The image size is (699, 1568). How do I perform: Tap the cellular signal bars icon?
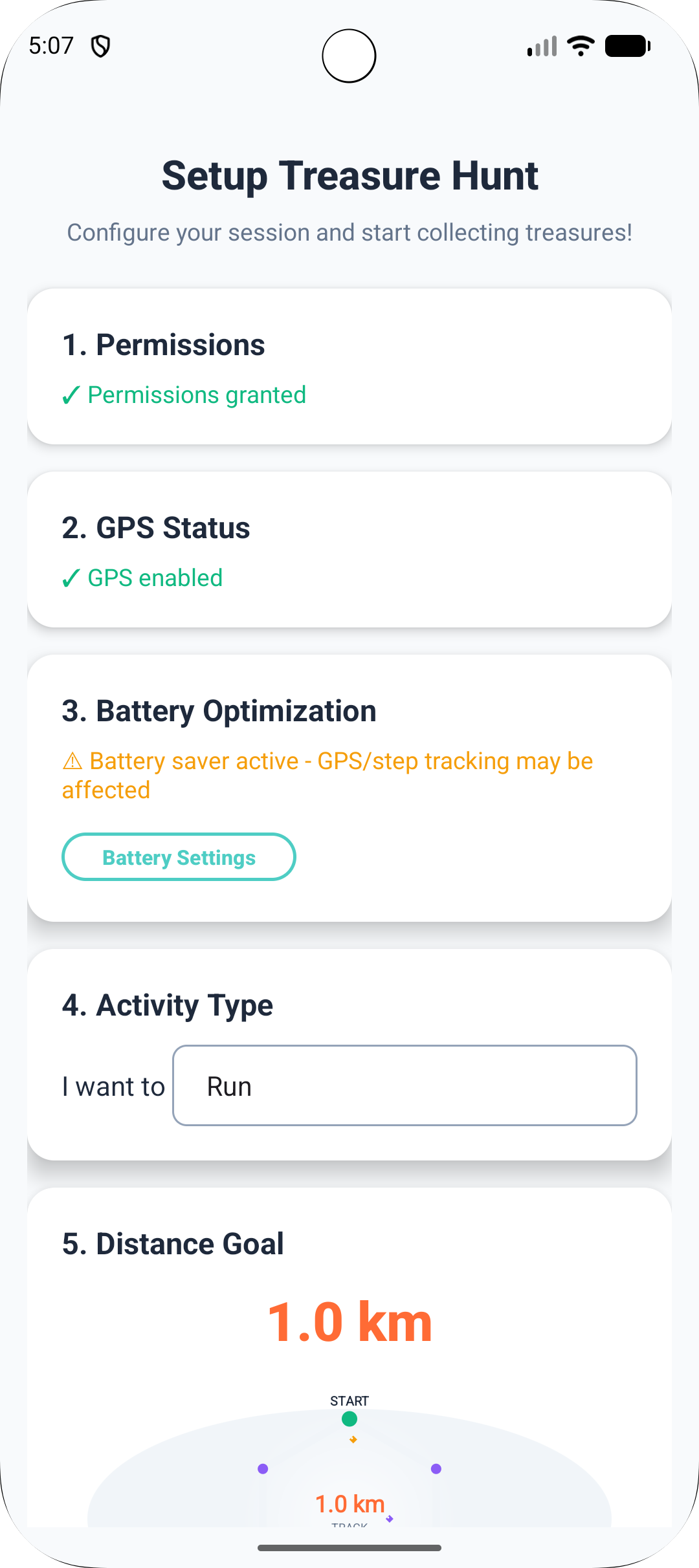pos(542,47)
